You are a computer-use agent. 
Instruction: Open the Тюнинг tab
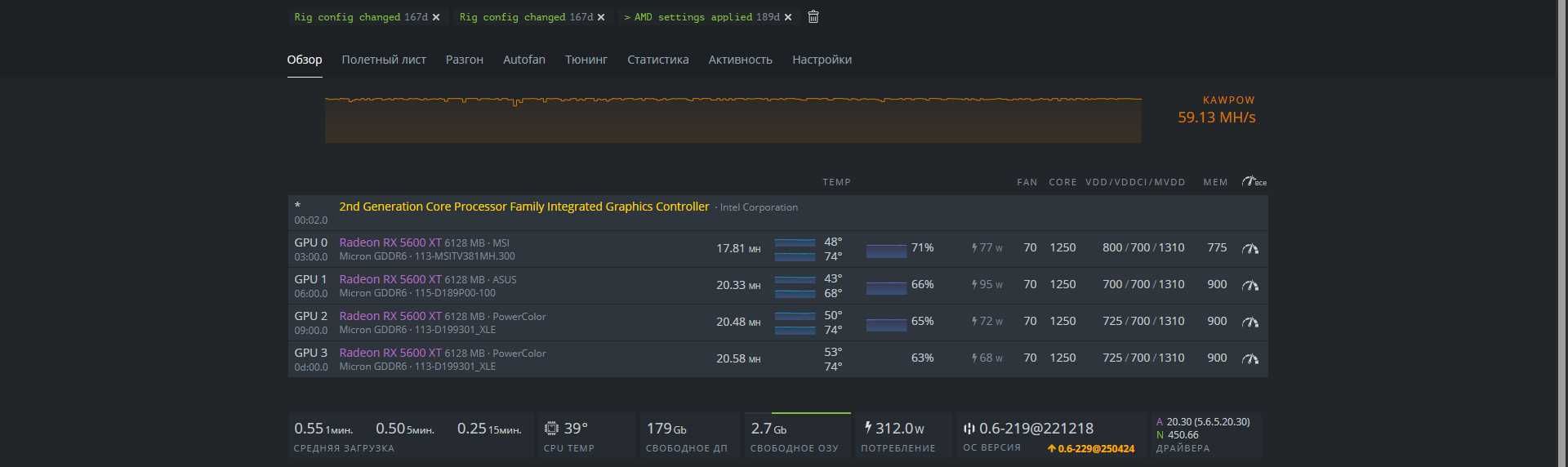(x=586, y=60)
